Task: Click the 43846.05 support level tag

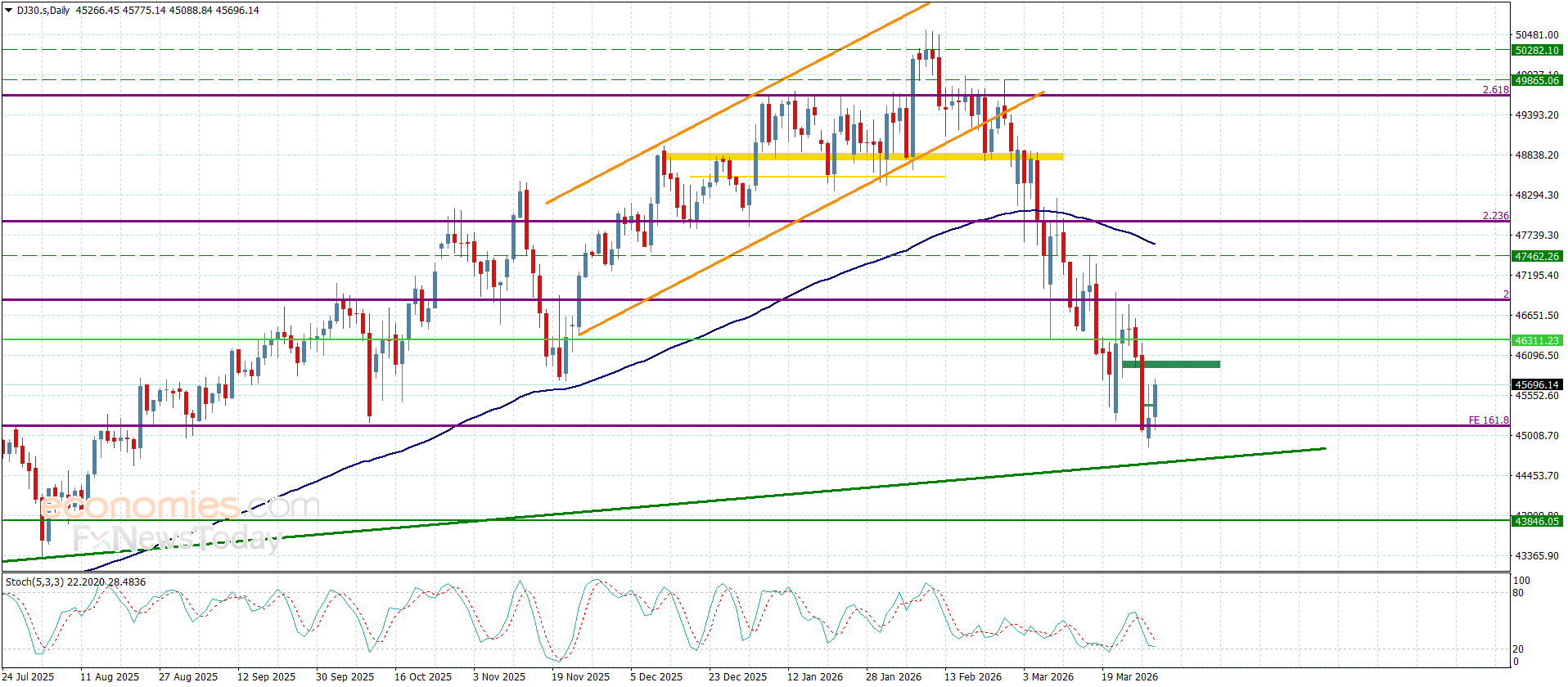Action: [1537, 521]
